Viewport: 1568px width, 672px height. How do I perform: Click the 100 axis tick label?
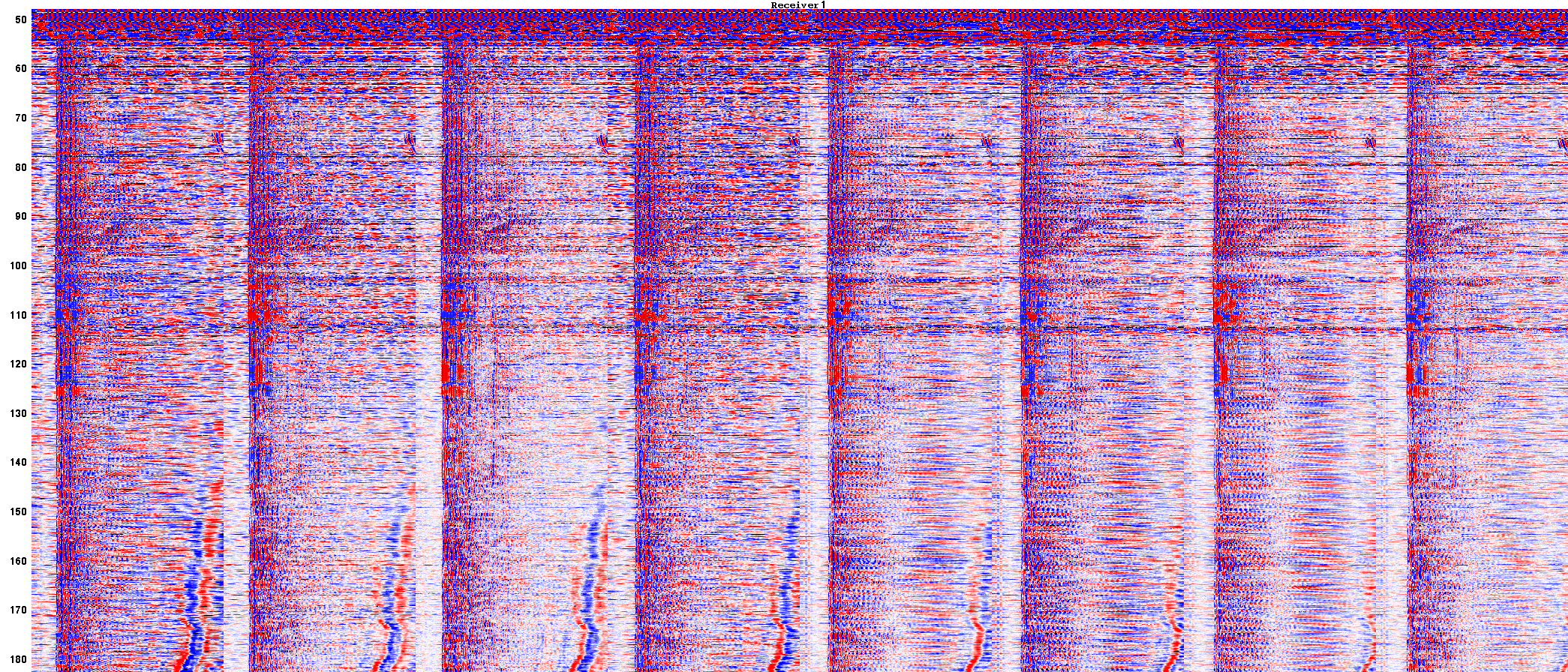[x=17, y=266]
